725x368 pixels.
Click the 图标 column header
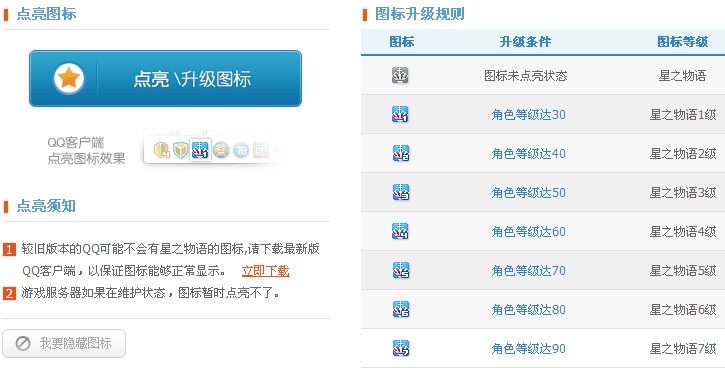coord(401,42)
